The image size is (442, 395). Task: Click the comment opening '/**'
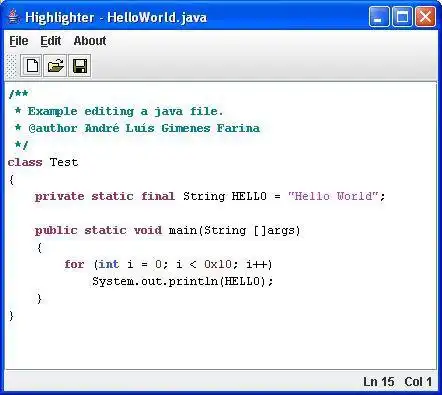point(18,94)
